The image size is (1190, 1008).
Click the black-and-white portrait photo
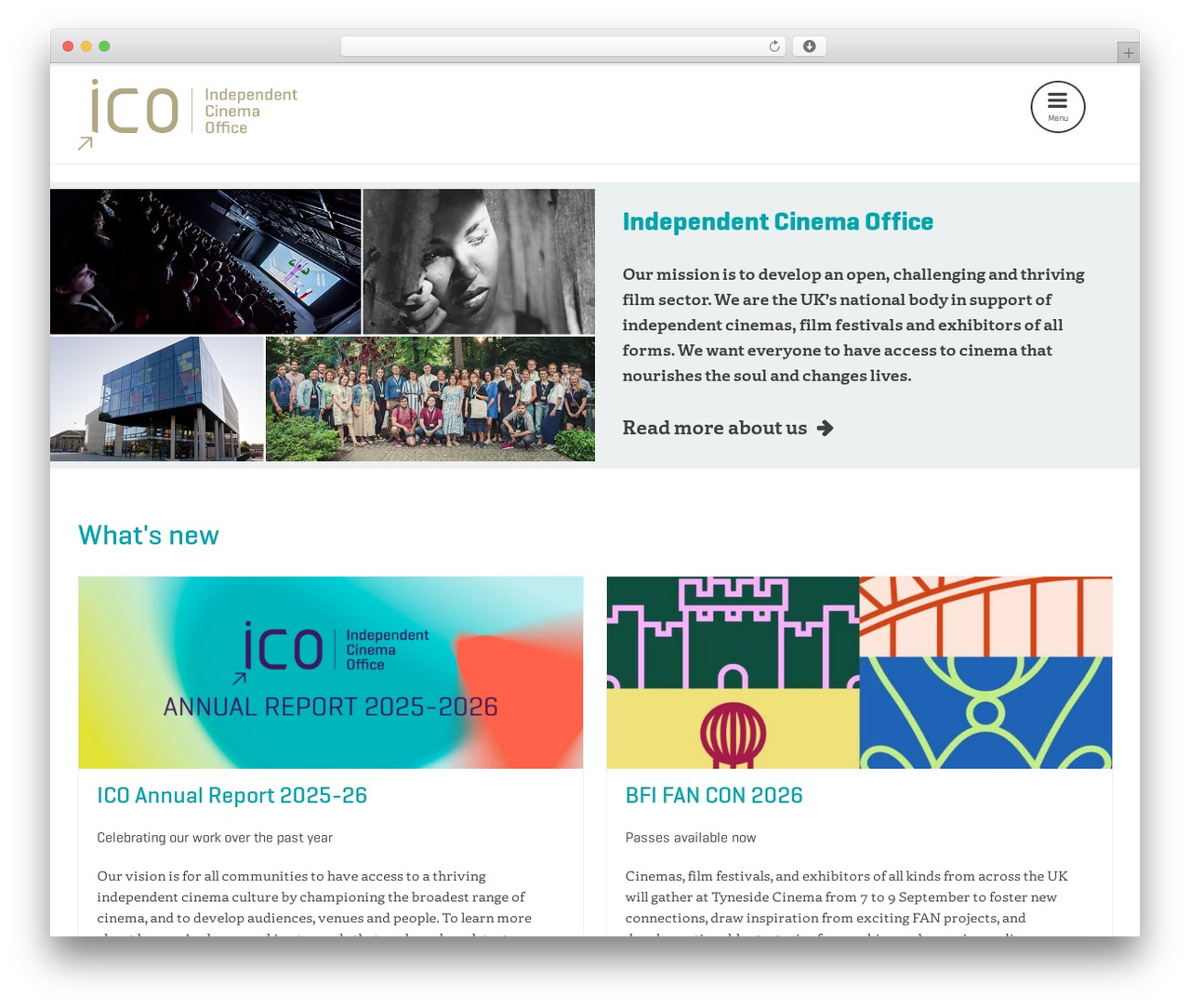point(479,261)
